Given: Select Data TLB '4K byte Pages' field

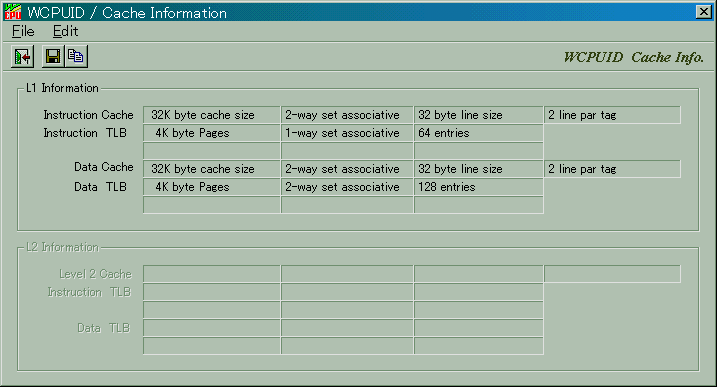Looking at the screenshot, I should 212,187.
